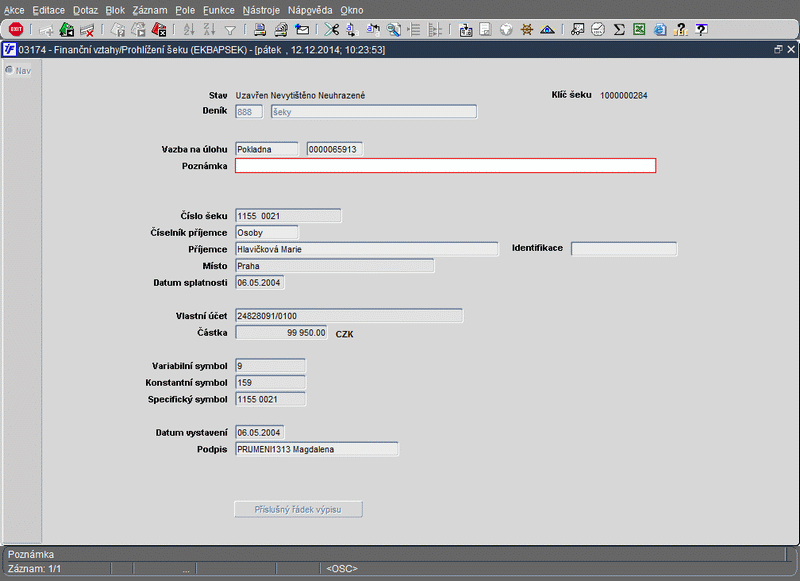Viewport: 800px width, 581px height.
Task: Click the Variabilní symbol field
Action: 270,366
